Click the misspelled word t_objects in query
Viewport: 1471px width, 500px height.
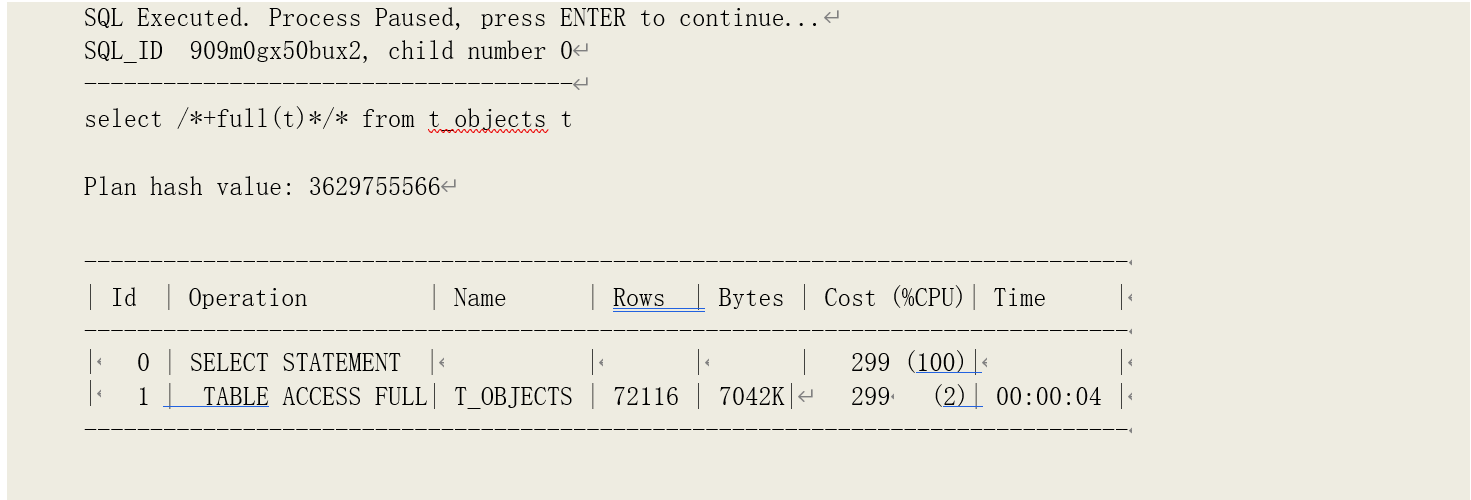[x=487, y=120]
